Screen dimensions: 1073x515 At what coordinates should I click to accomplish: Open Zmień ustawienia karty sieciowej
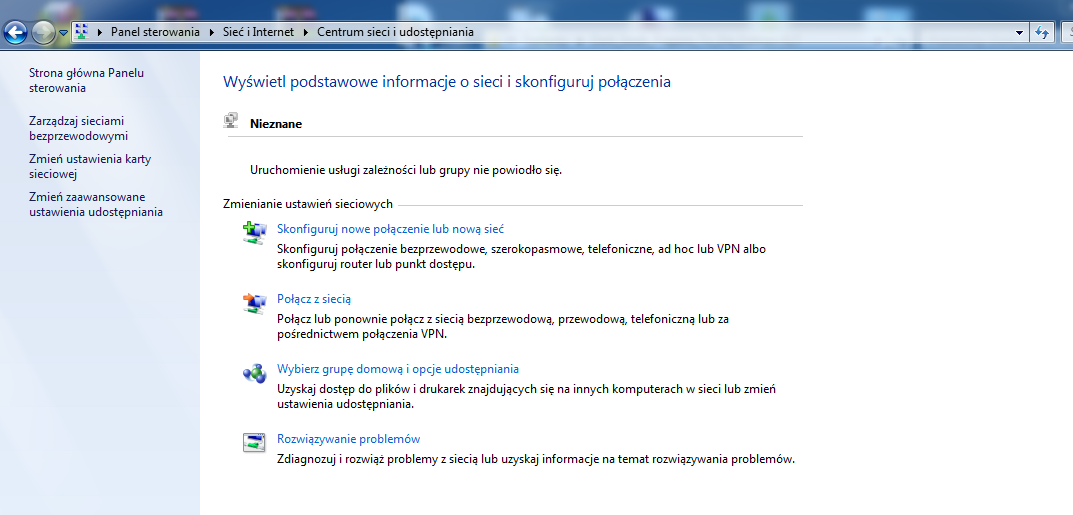click(x=90, y=166)
